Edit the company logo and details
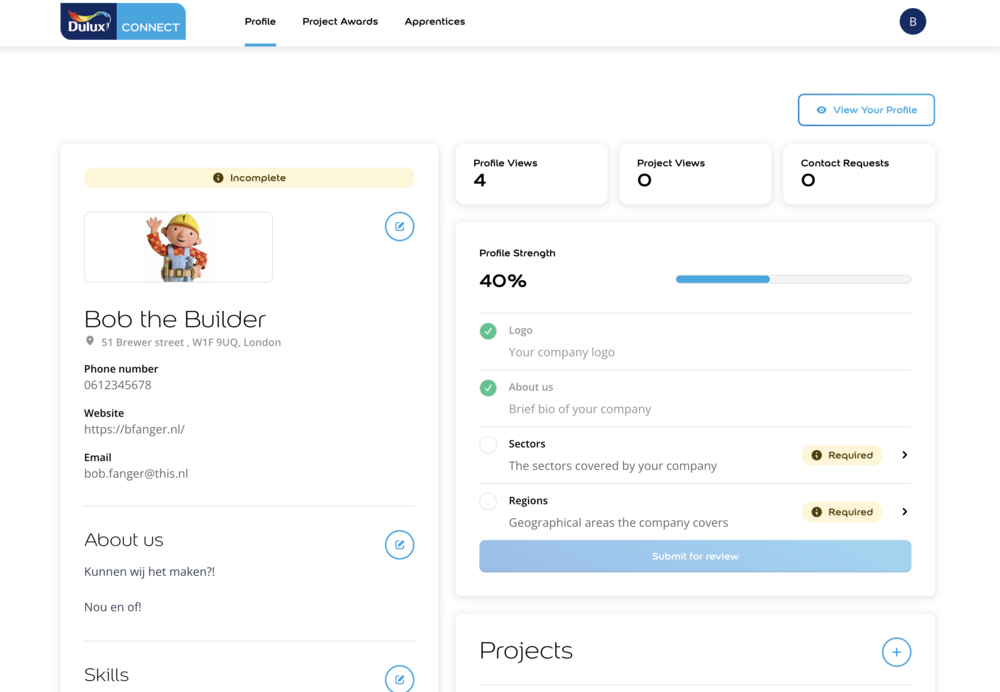Viewport: 1000px width, 692px height. pos(399,226)
